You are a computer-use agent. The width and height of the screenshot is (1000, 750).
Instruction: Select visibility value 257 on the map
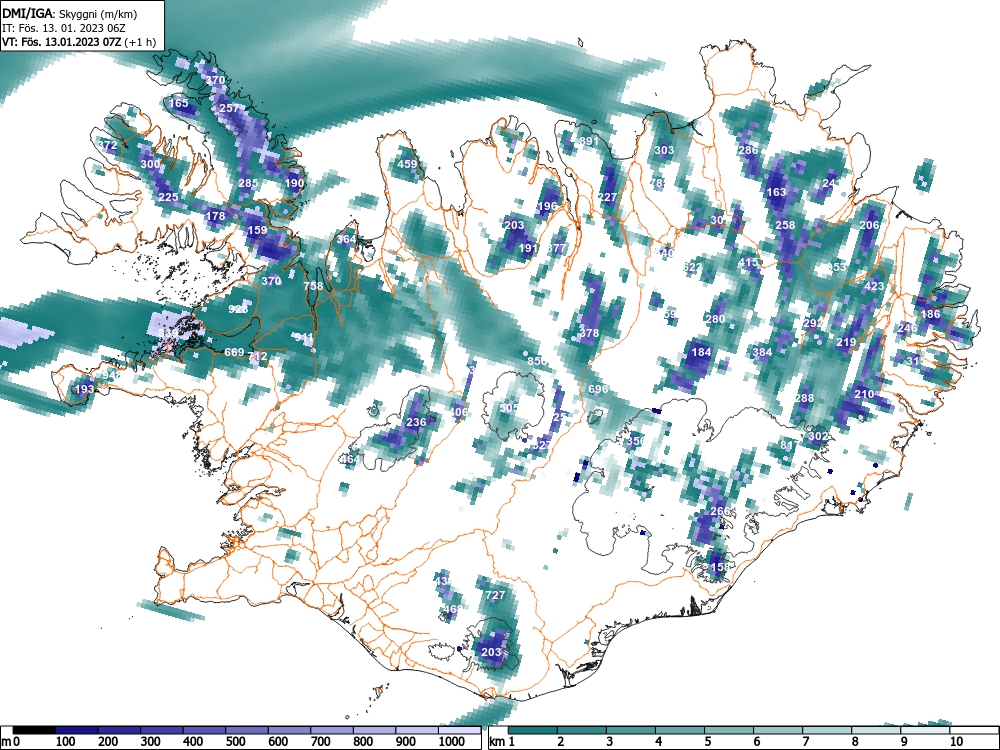tap(228, 108)
